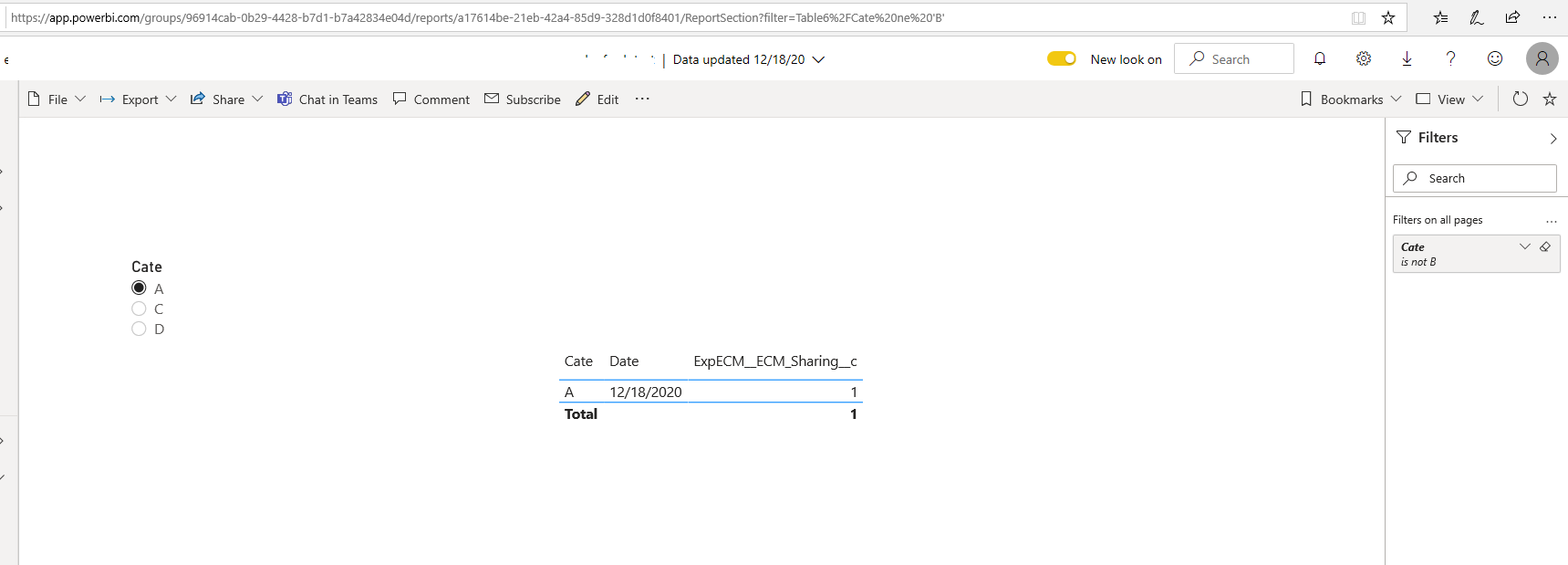Select Cate radio option C
Screen dimensions: 1568x565
pyautogui.click(x=139, y=309)
